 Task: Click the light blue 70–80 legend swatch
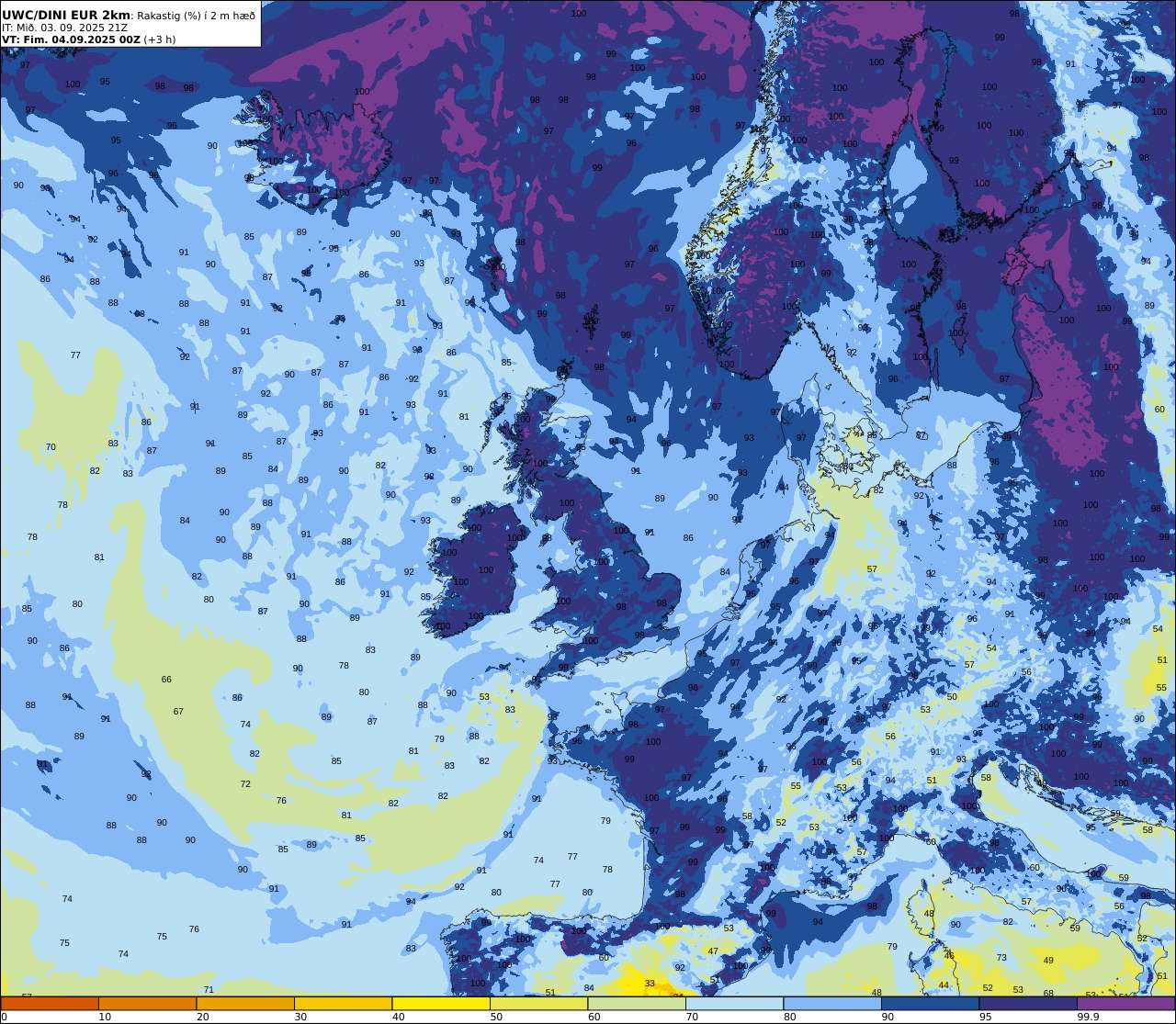(734, 1003)
